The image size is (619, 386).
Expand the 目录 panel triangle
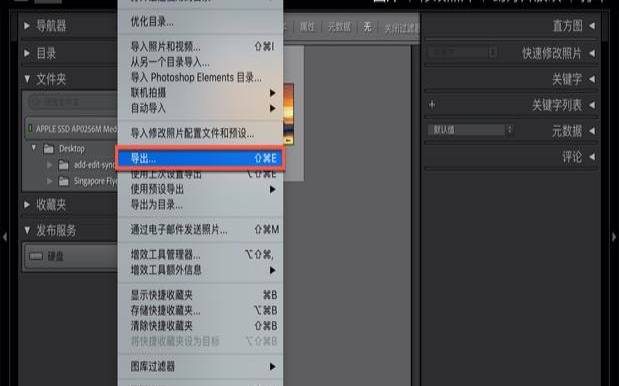(27, 53)
